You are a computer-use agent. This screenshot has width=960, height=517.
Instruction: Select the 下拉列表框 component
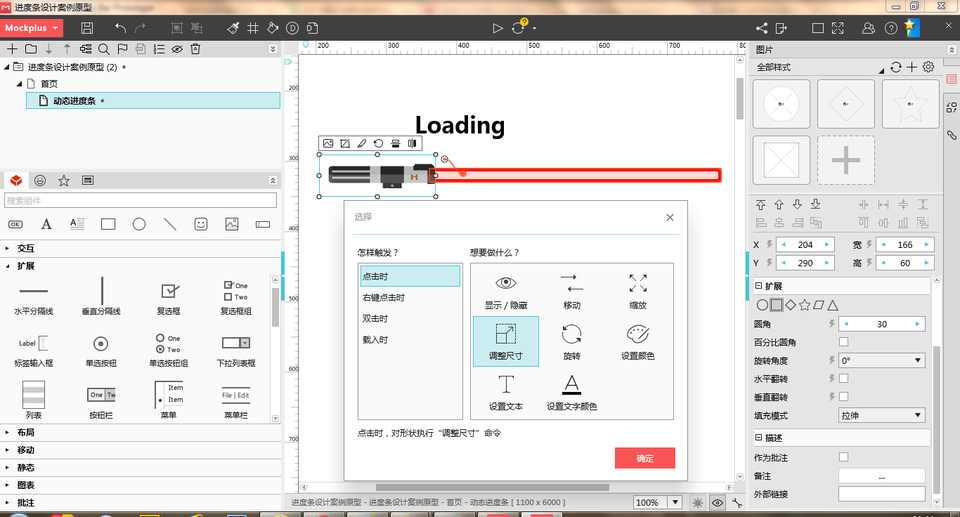(x=236, y=350)
